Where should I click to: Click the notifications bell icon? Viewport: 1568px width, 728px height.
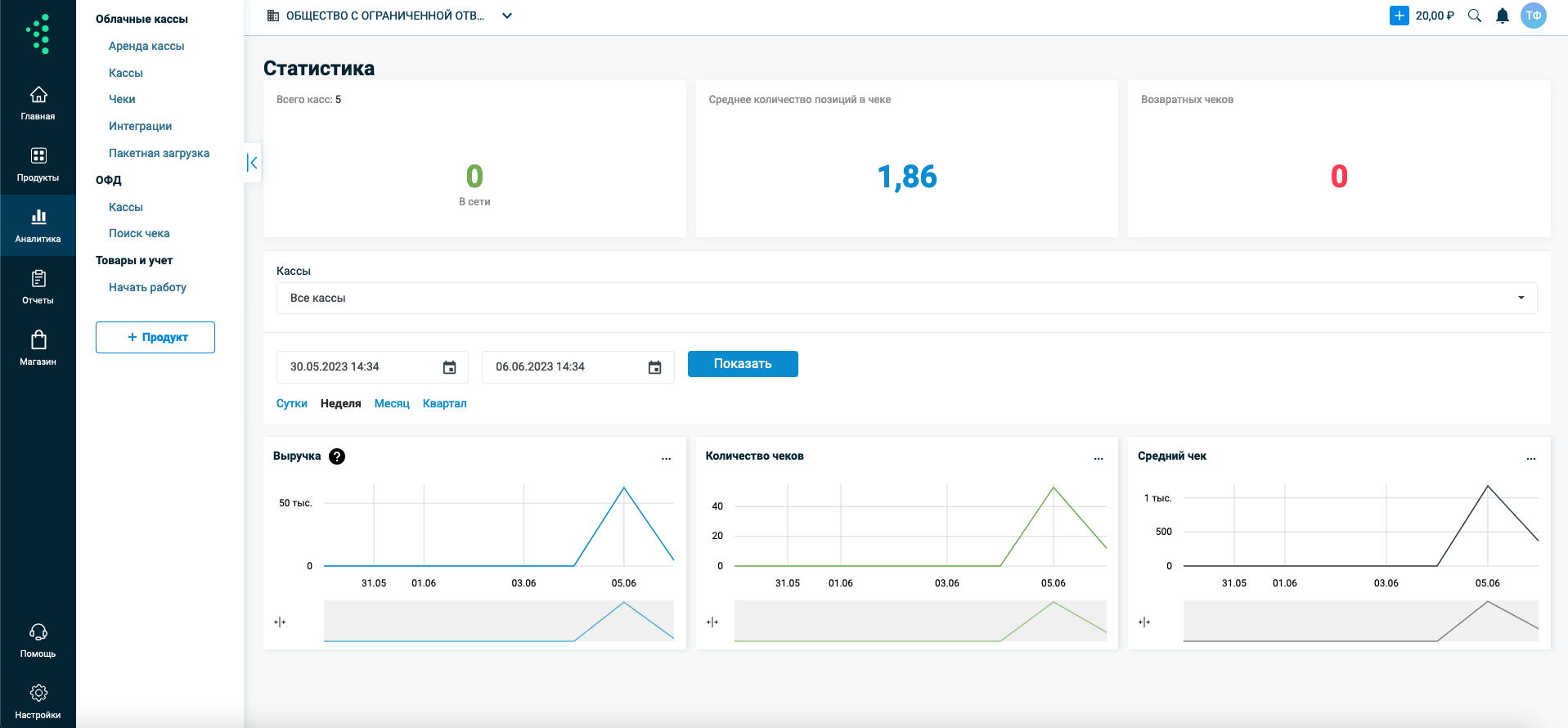click(x=1503, y=16)
